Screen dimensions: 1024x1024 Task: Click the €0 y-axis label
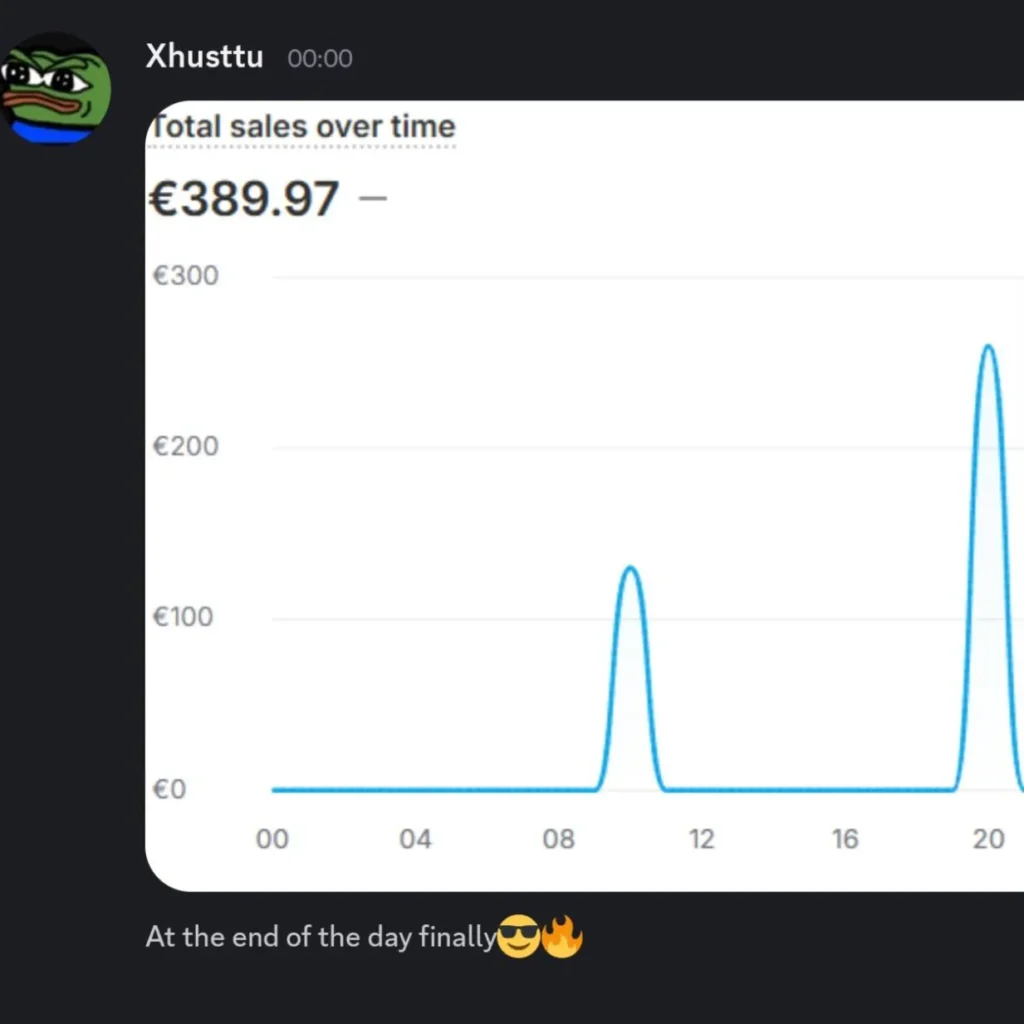point(169,790)
